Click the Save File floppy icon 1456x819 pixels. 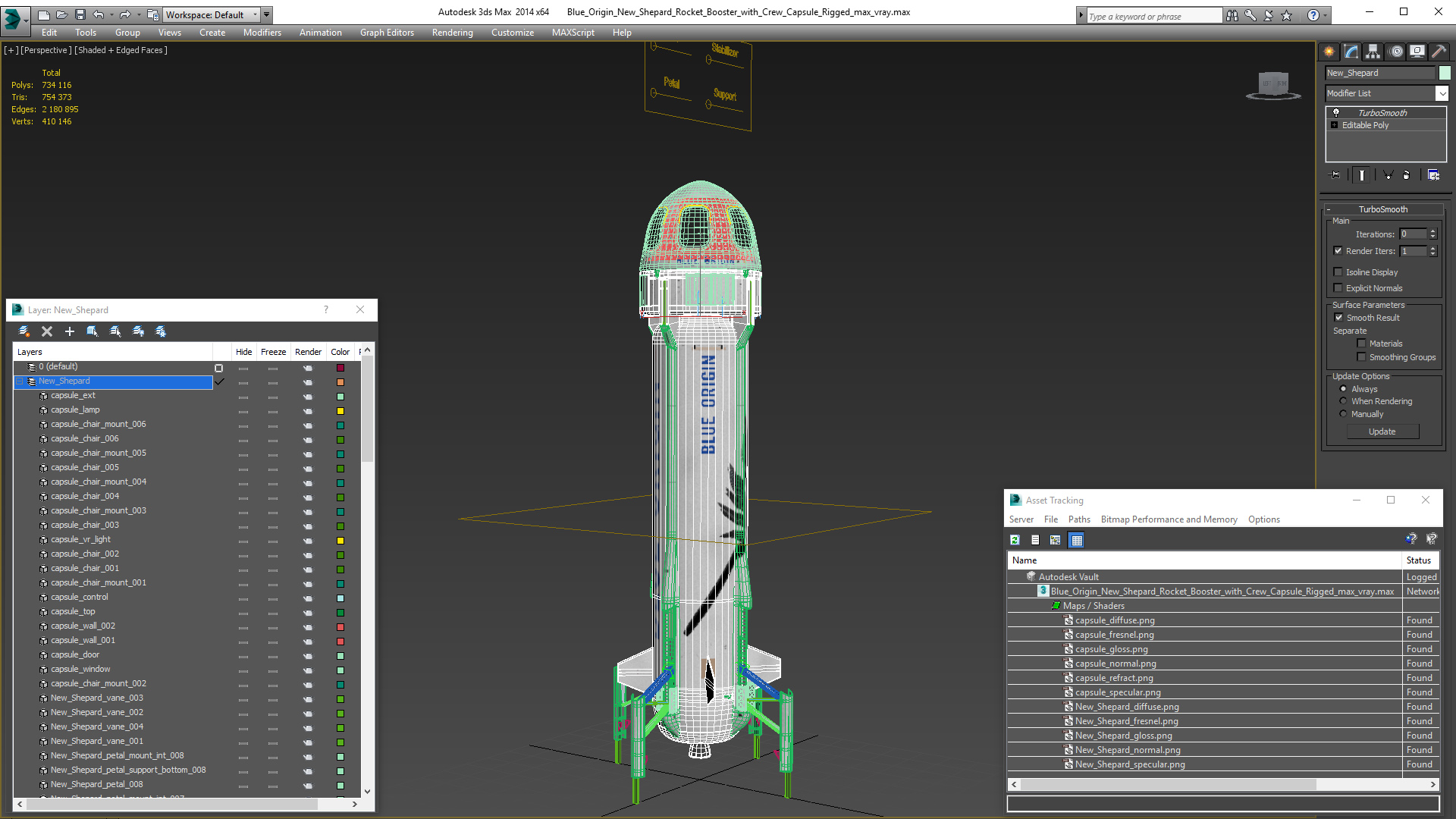(x=80, y=14)
